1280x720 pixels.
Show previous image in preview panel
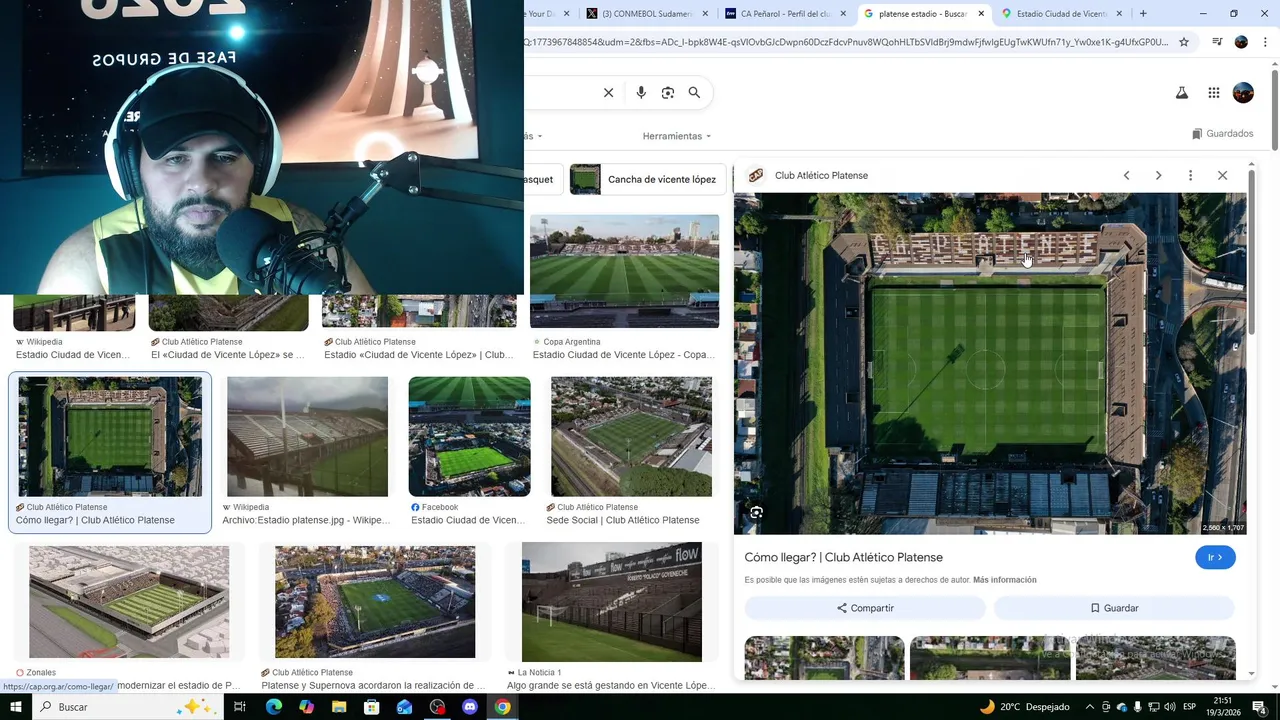pyautogui.click(x=1126, y=175)
